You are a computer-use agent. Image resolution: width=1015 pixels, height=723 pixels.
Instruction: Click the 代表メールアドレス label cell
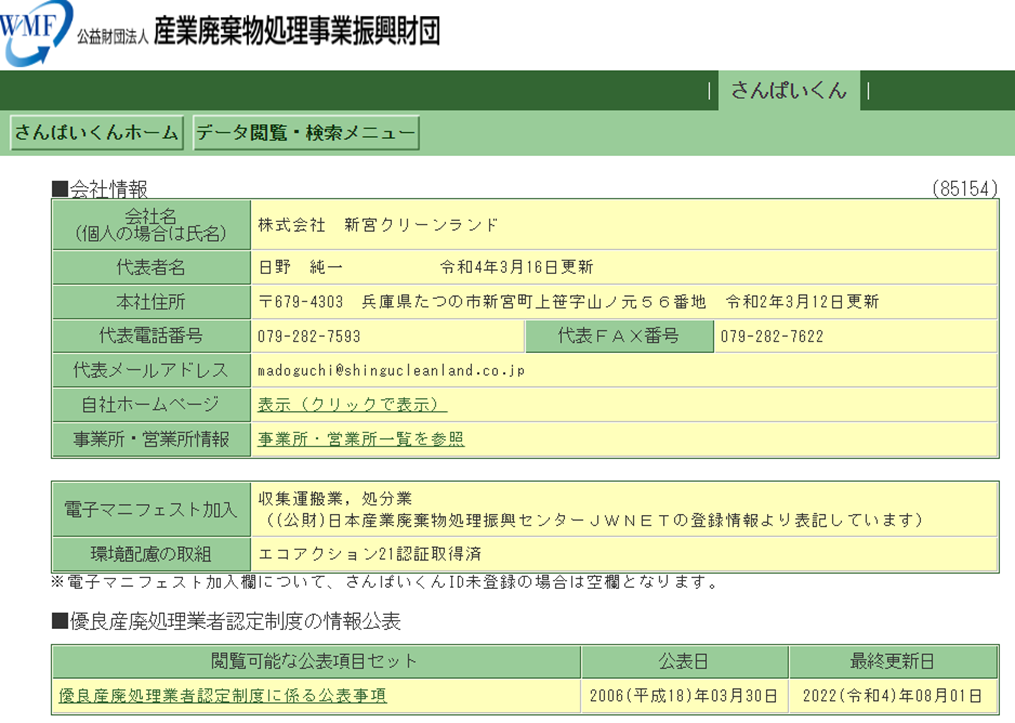(x=151, y=370)
